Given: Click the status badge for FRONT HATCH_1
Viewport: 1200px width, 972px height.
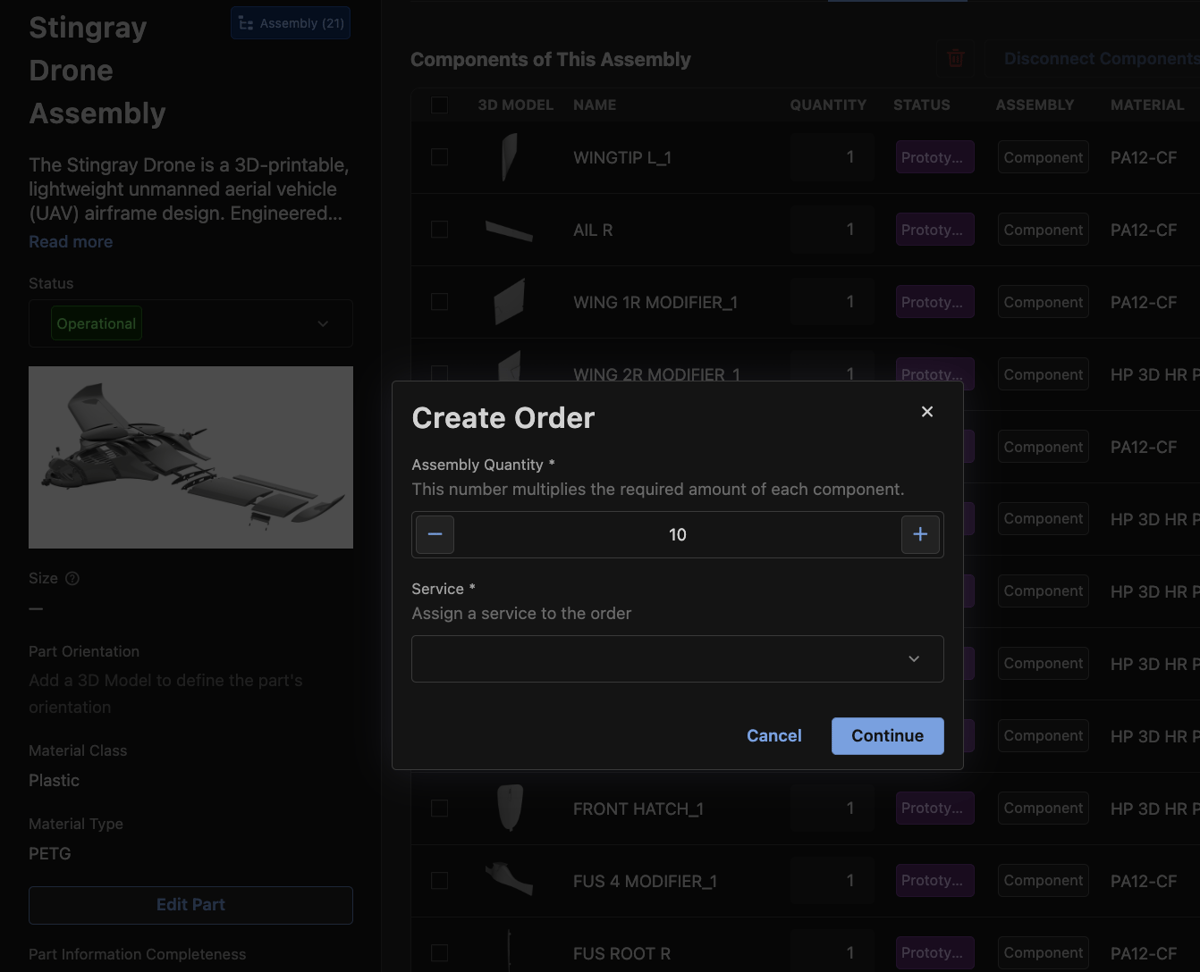Looking at the screenshot, I should [x=935, y=808].
